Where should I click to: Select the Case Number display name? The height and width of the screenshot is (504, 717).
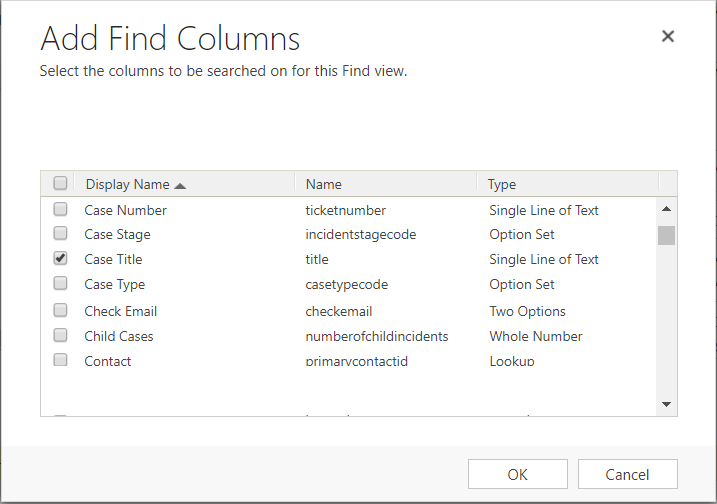click(125, 210)
